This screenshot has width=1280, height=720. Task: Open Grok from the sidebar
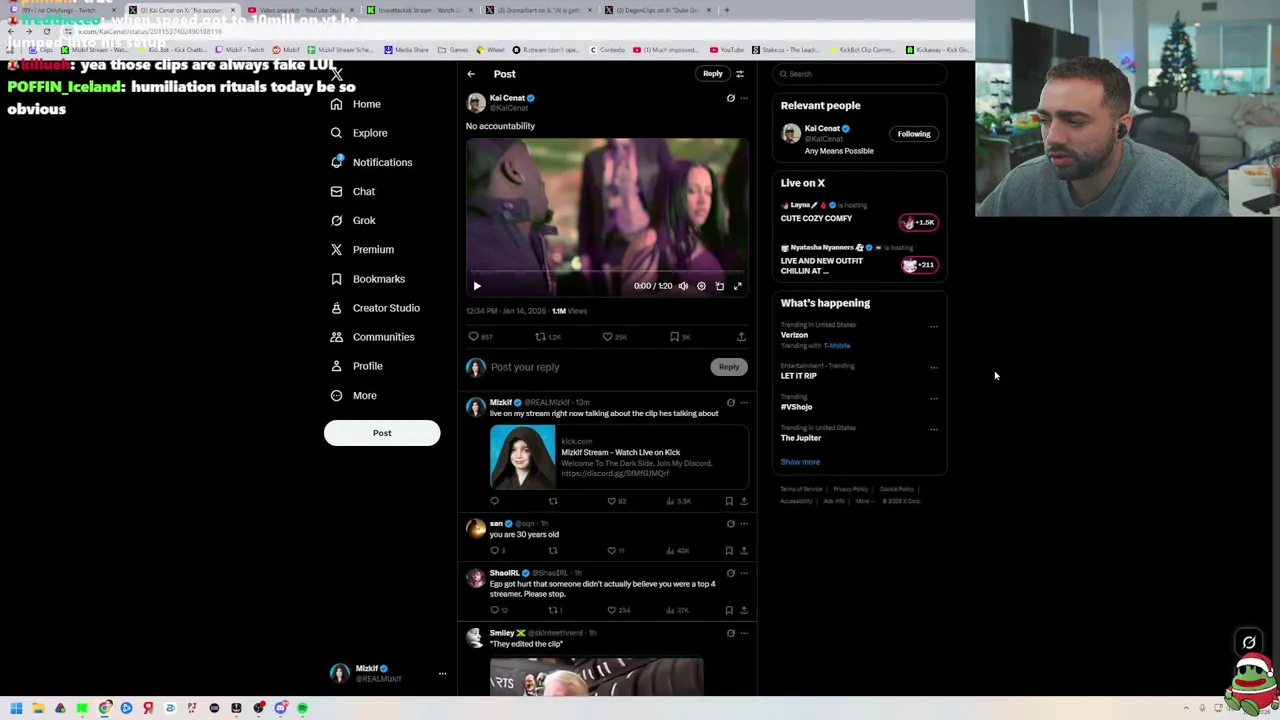[x=352, y=220]
